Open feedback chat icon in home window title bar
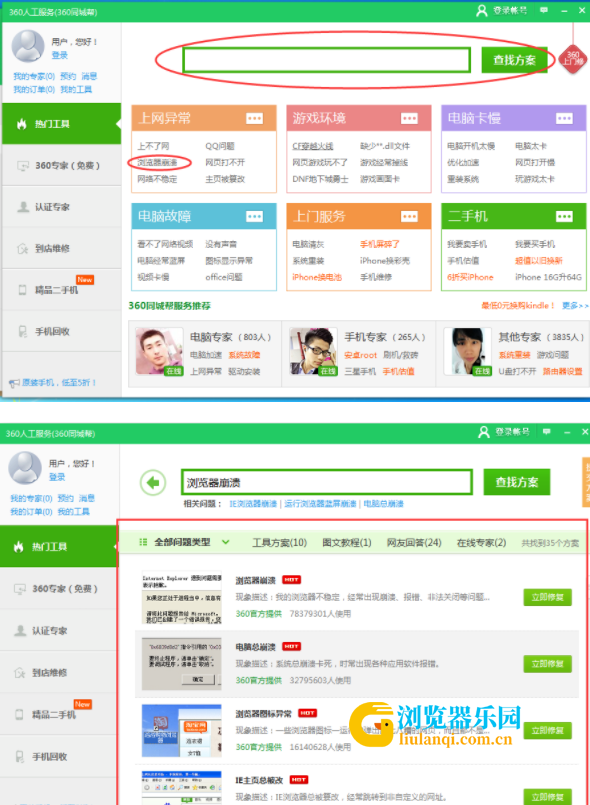The height and width of the screenshot is (805, 590). [544, 10]
